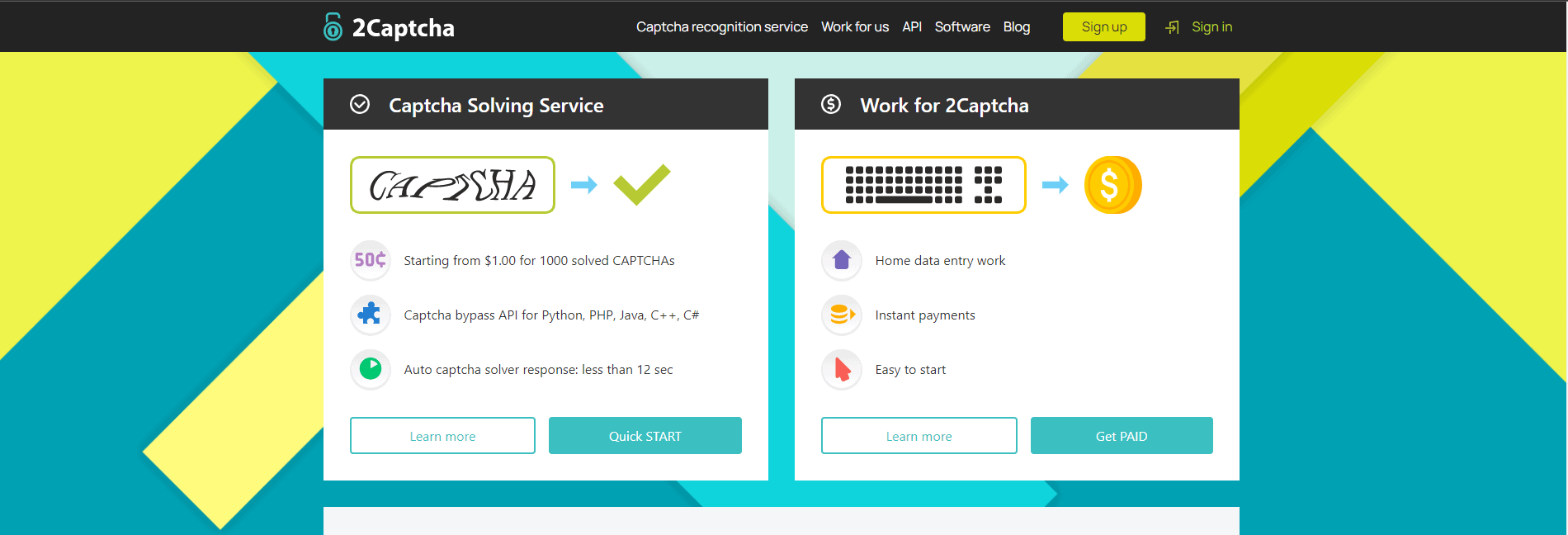This screenshot has height=535, width=1568.
Task: Click the dollar circle icon beside Work for 2Captcha
Action: click(831, 104)
